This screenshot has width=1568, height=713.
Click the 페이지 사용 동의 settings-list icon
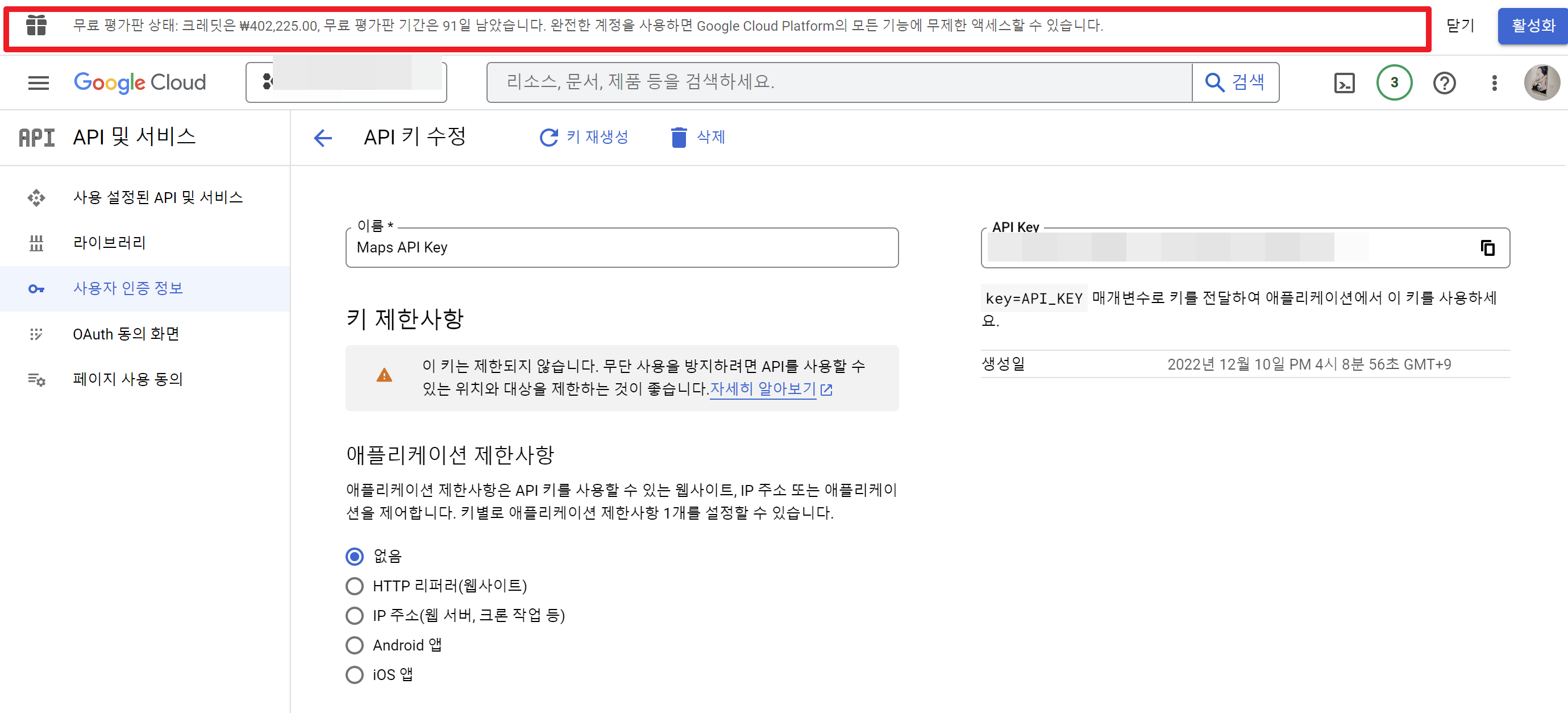point(36,379)
